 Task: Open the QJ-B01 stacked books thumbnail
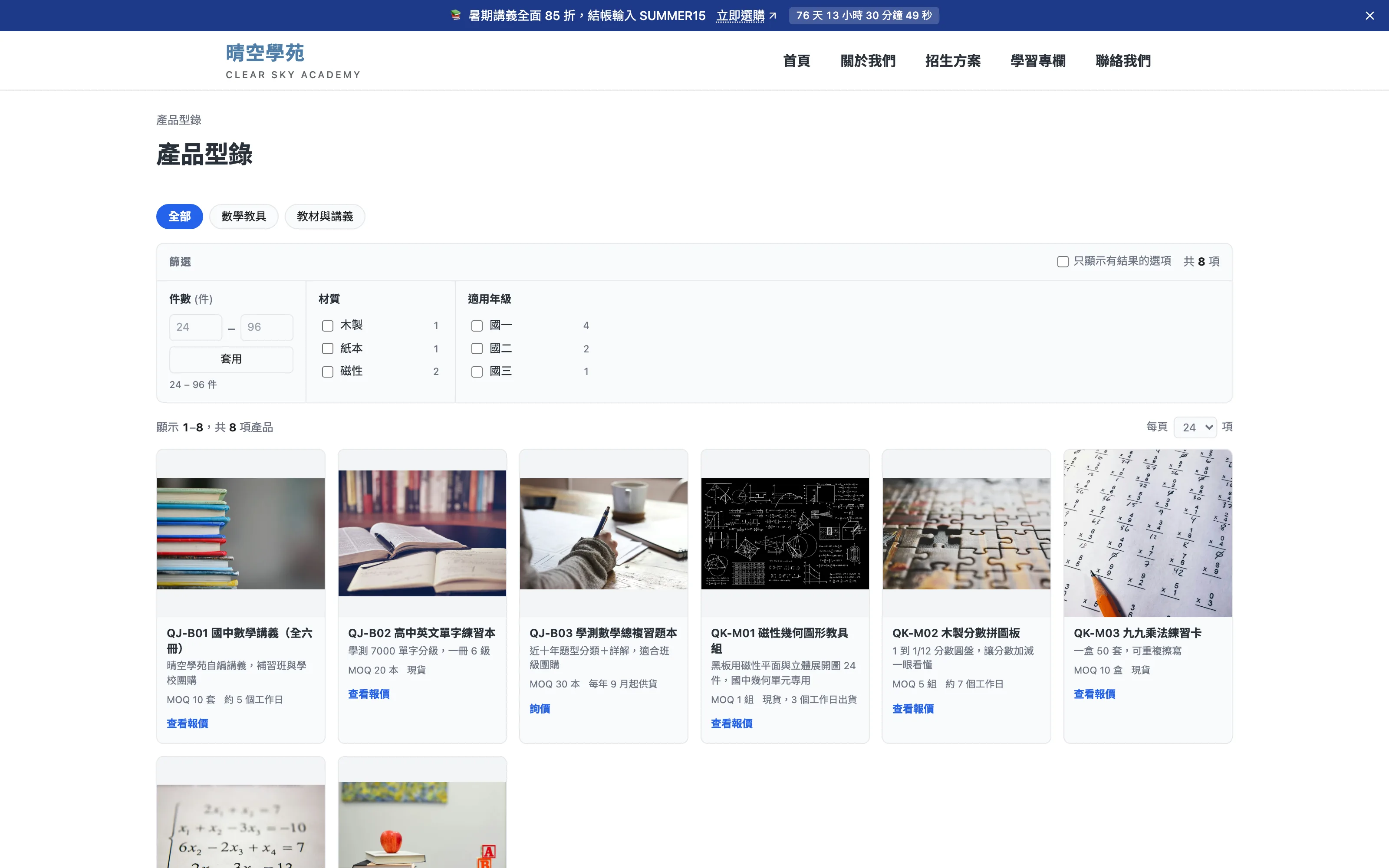click(241, 533)
